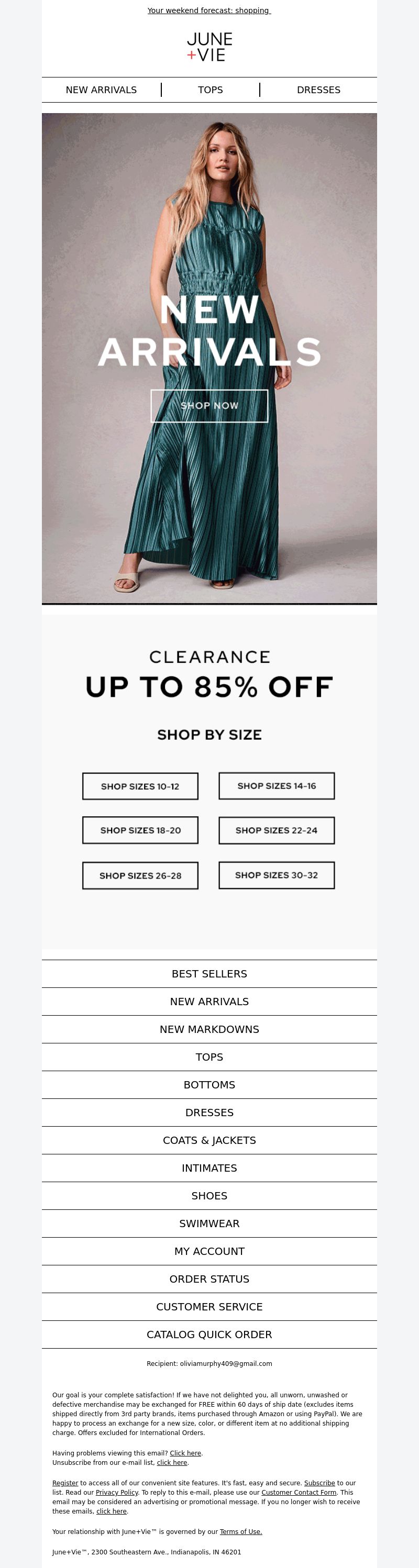
Task: Open the Terms of Use link
Action: (240, 1531)
